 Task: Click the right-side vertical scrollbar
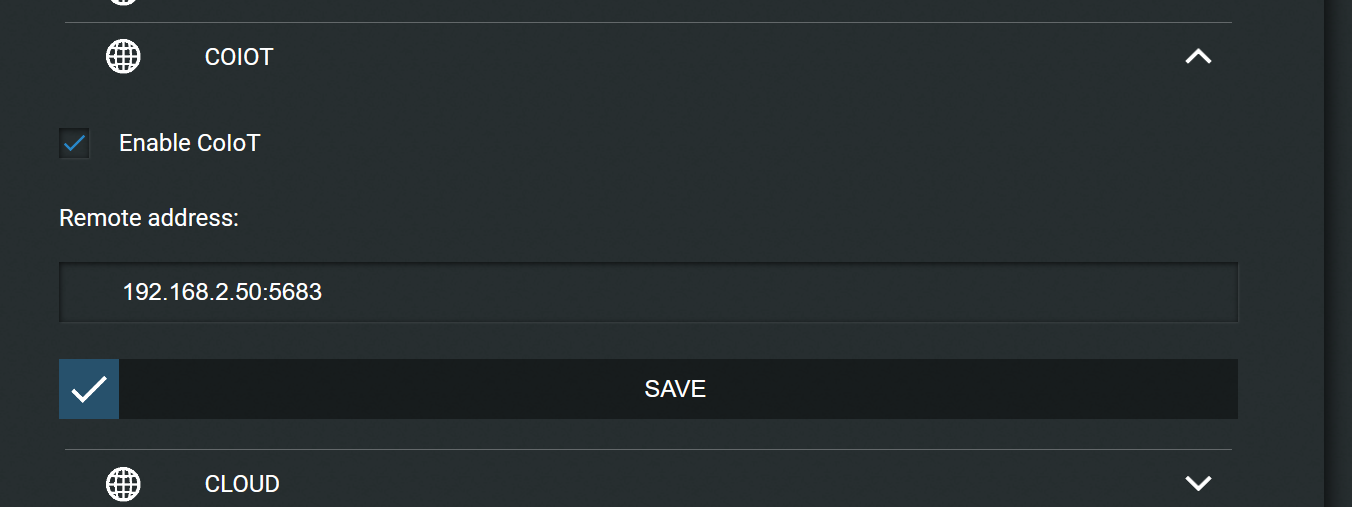(1338, 253)
